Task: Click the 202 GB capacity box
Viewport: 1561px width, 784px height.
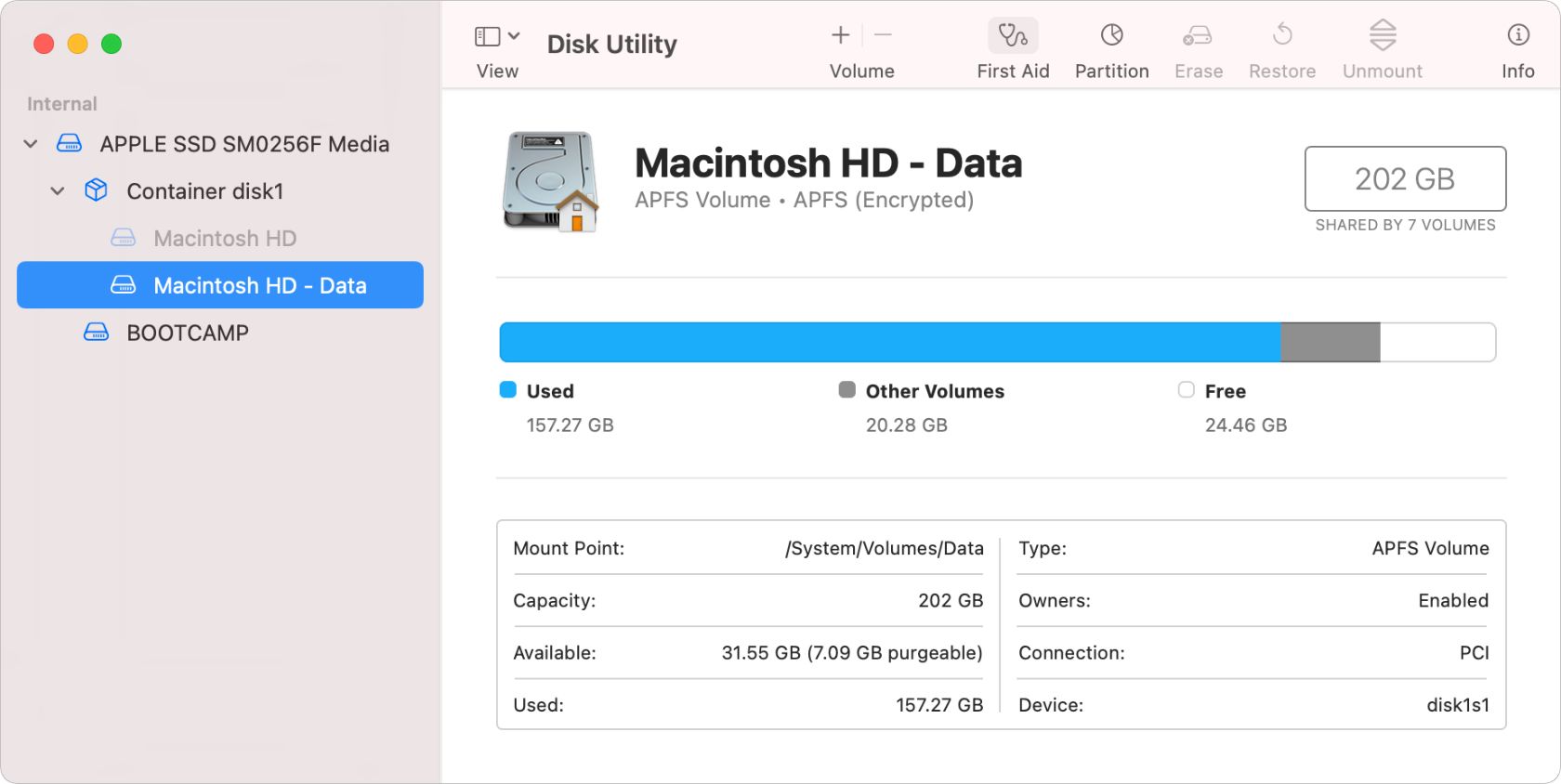Action: click(1404, 178)
